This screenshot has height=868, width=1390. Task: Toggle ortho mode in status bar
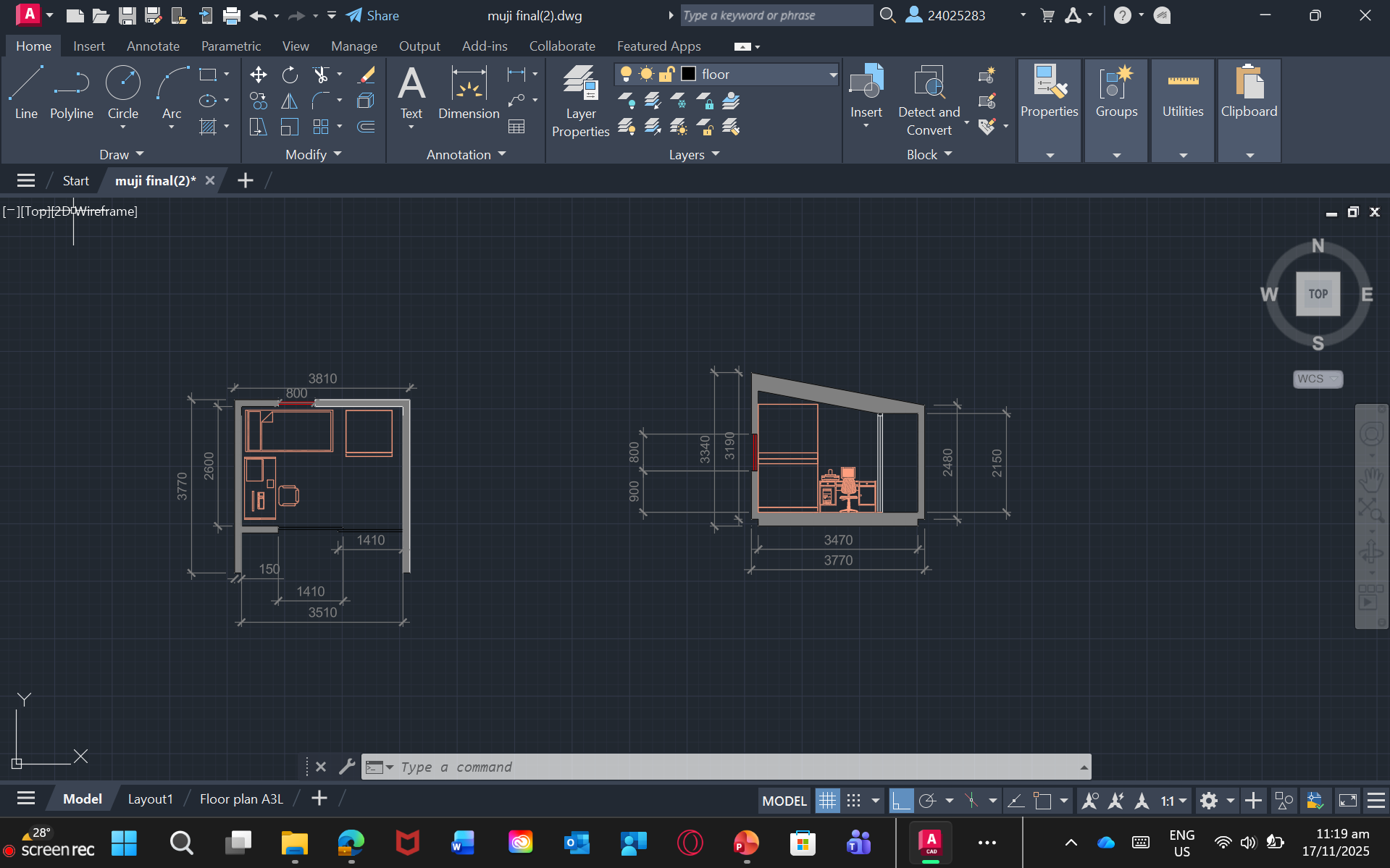tap(900, 801)
